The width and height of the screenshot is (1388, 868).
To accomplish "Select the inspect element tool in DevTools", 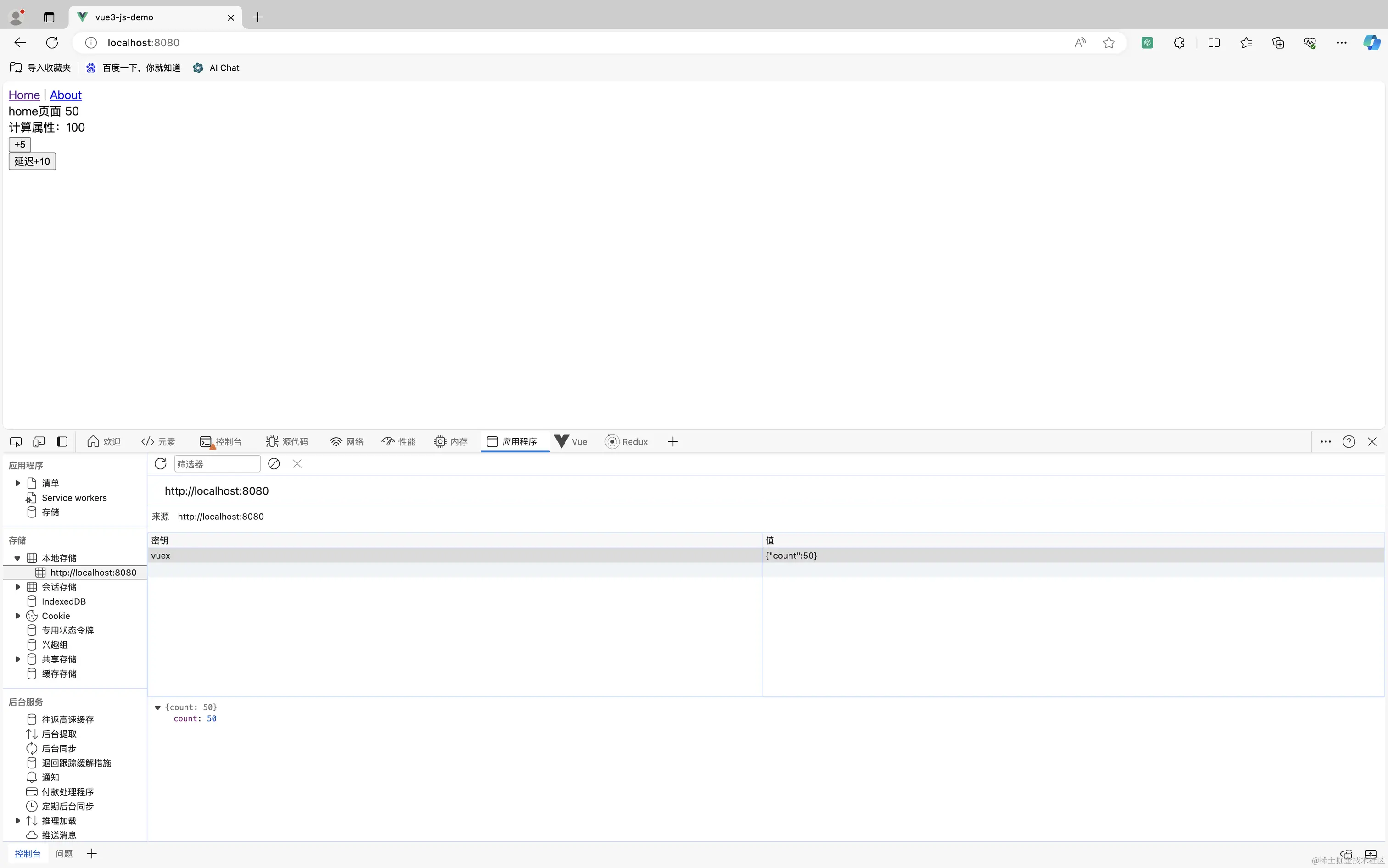I will click(16, 441).
